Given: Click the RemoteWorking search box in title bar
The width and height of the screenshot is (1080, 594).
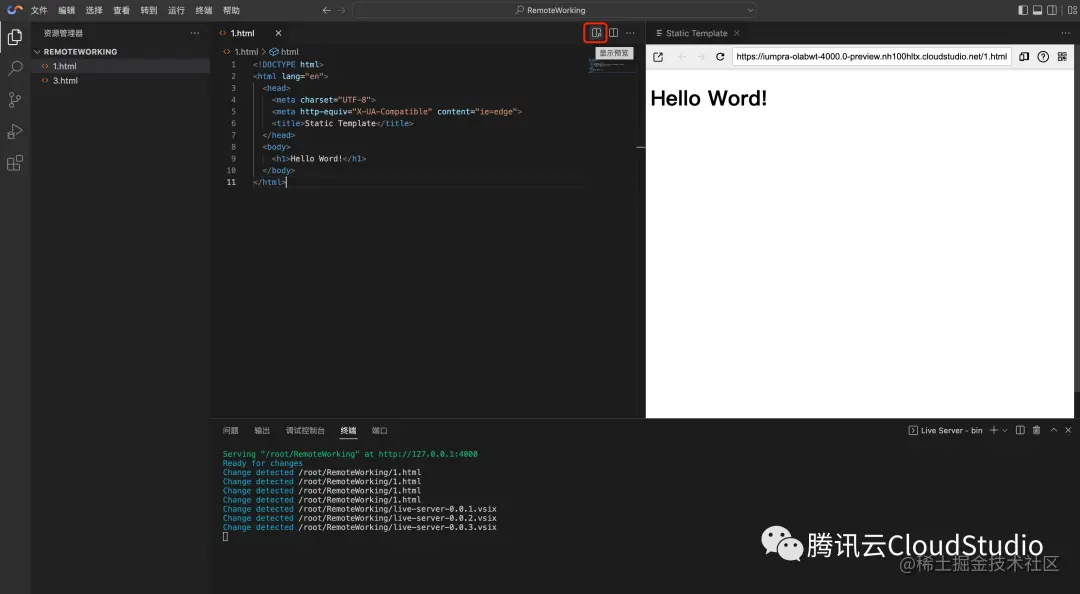Looking at the screenshot, I should point(554,10).
